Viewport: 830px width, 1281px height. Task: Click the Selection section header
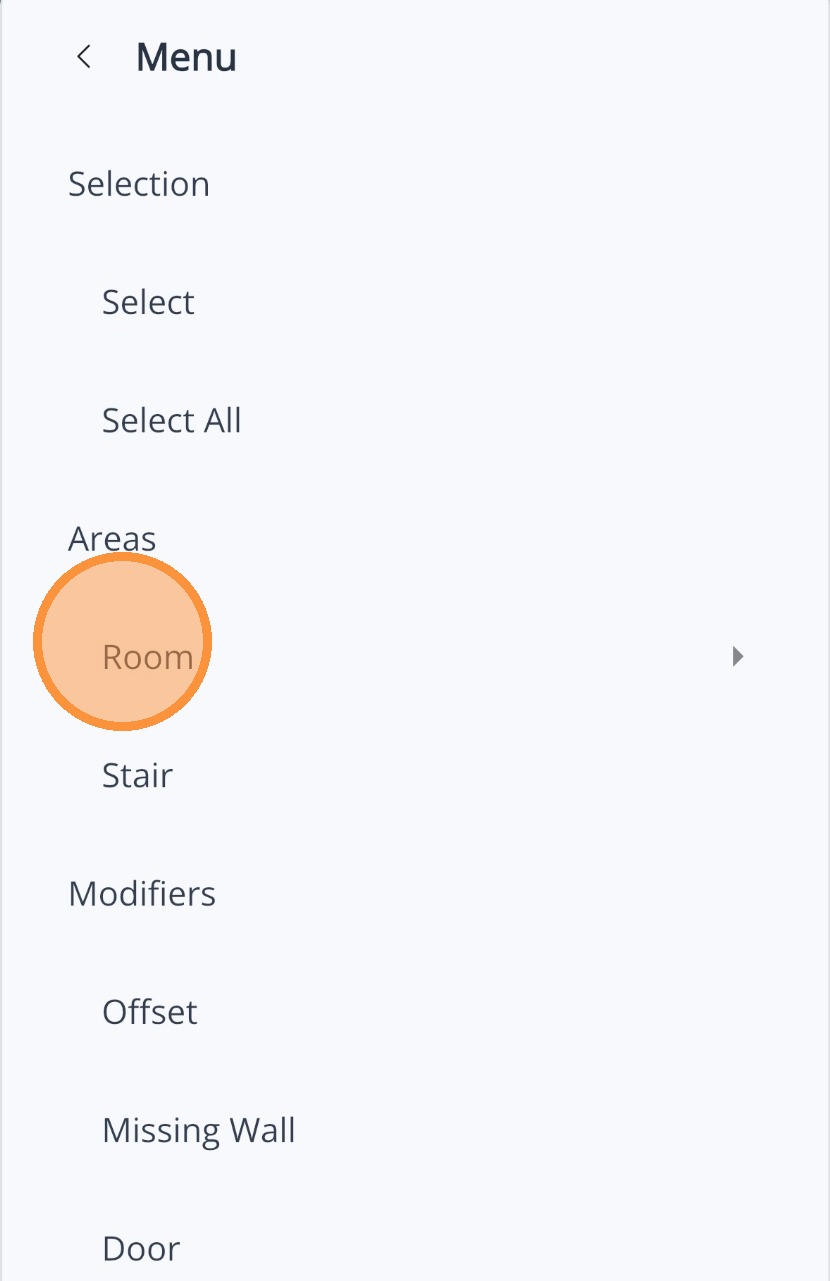coord(139,184)
